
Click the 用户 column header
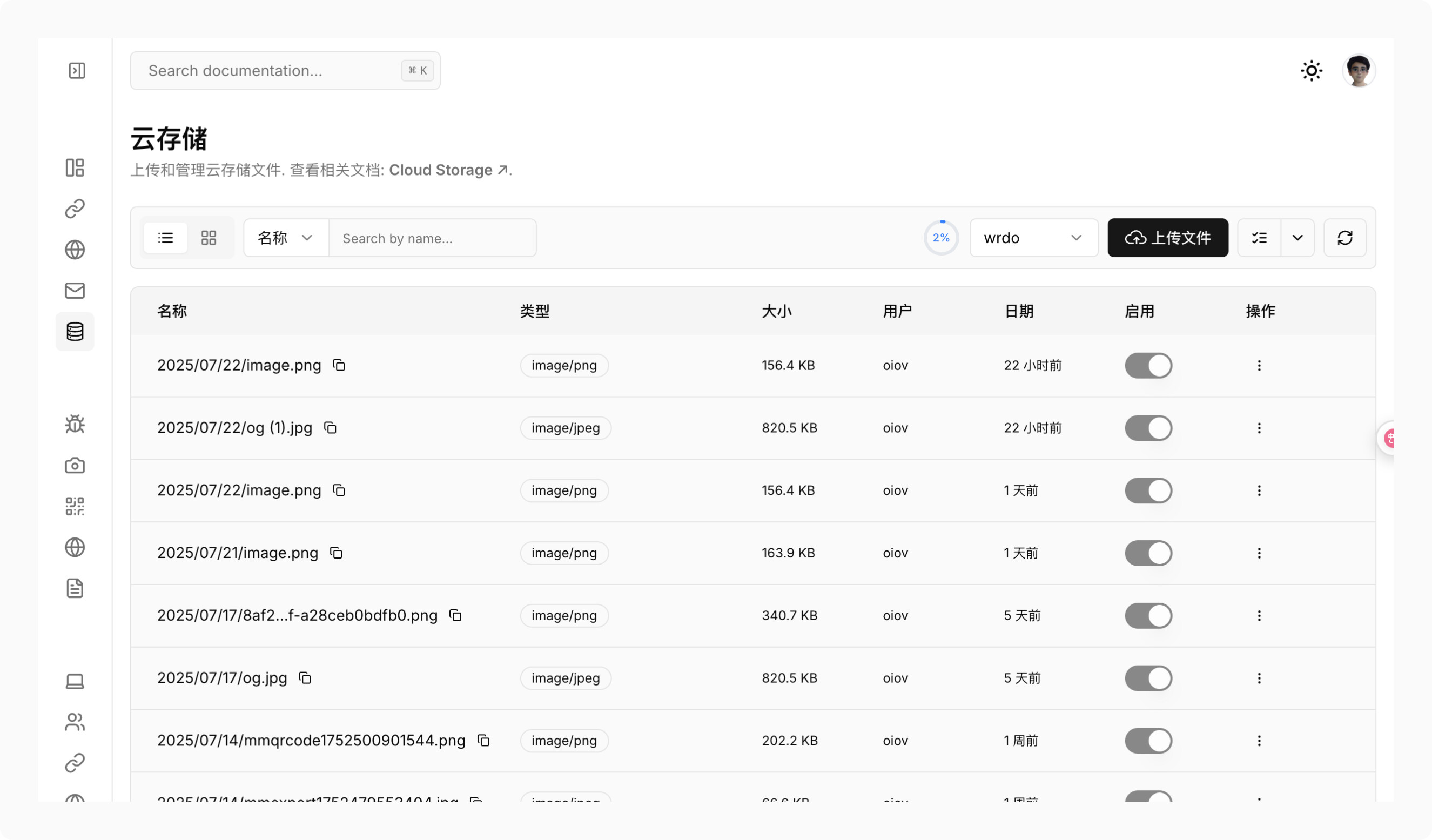click(897, 311)
